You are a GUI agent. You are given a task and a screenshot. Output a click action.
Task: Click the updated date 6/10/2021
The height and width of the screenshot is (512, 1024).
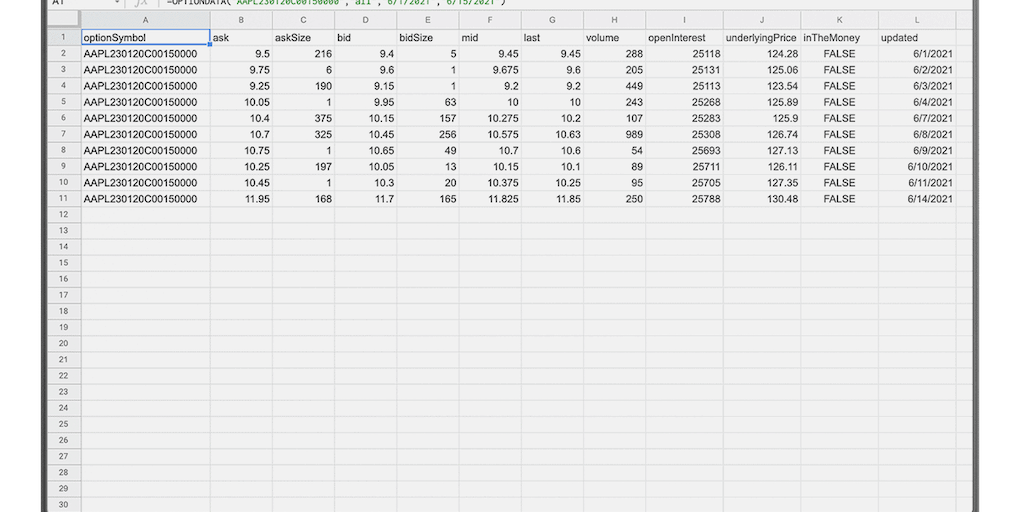[x=917, y=167]
